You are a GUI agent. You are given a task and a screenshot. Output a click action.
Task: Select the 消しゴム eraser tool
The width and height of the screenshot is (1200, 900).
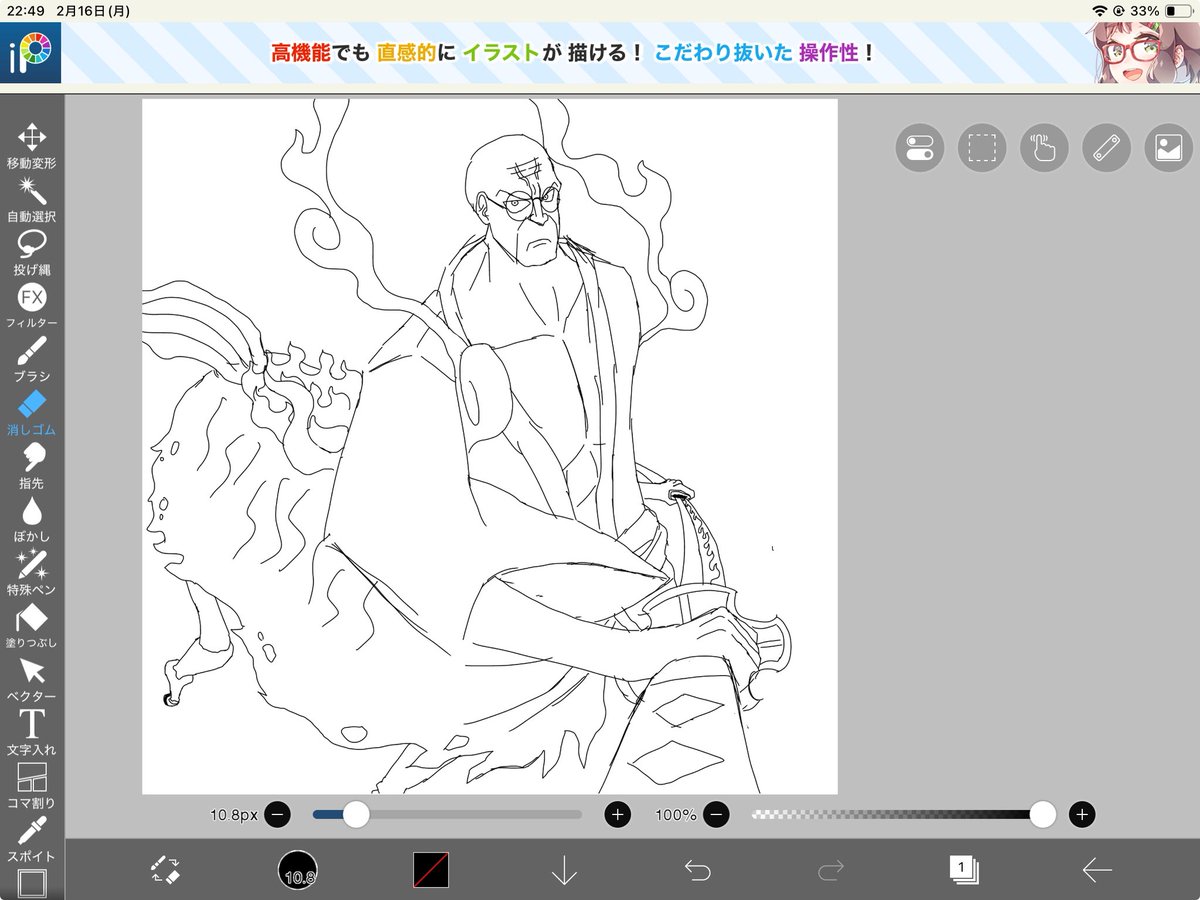coord(32,413)
